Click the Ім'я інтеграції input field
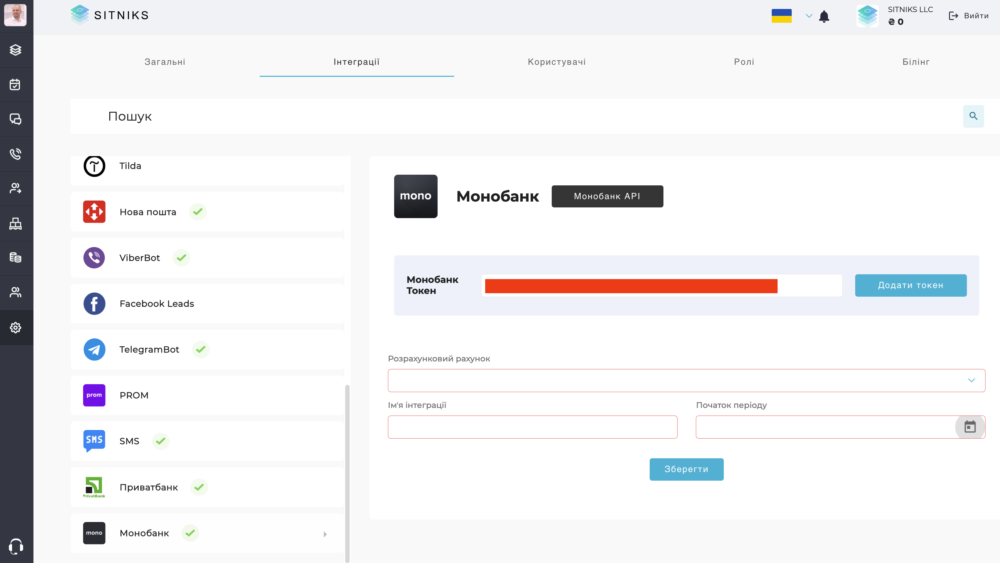The width and height of the screenshot is (1000, 563). (x=533, y=427)
